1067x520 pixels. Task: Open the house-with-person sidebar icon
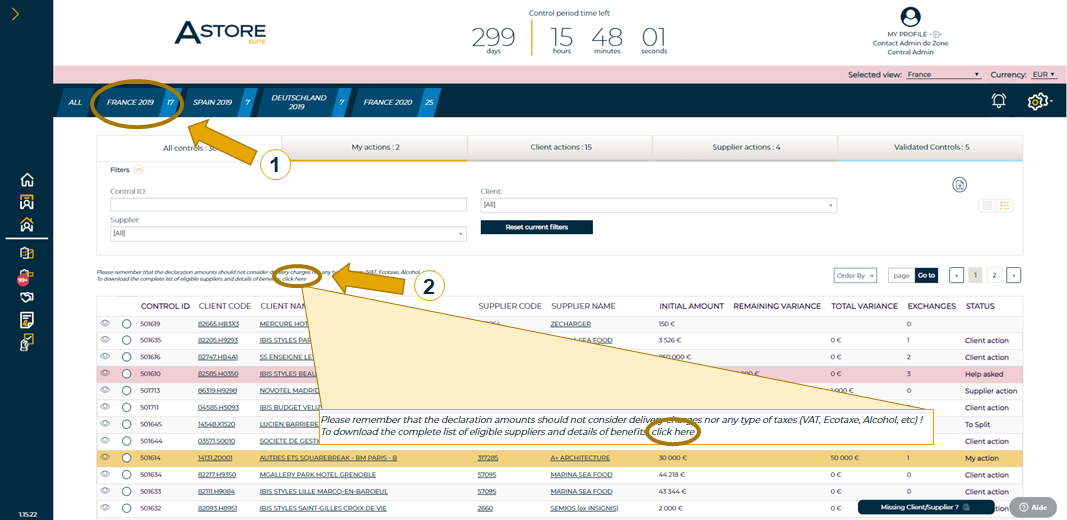point(27,224)
